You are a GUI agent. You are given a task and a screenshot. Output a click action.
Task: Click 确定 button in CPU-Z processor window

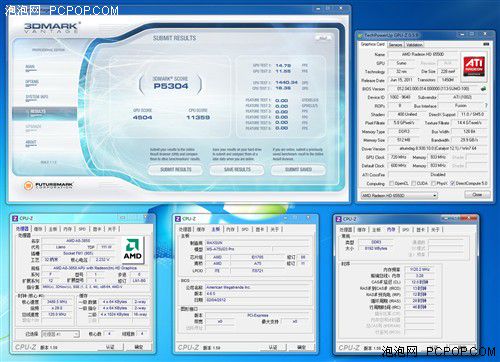click(x=139, y=347)
